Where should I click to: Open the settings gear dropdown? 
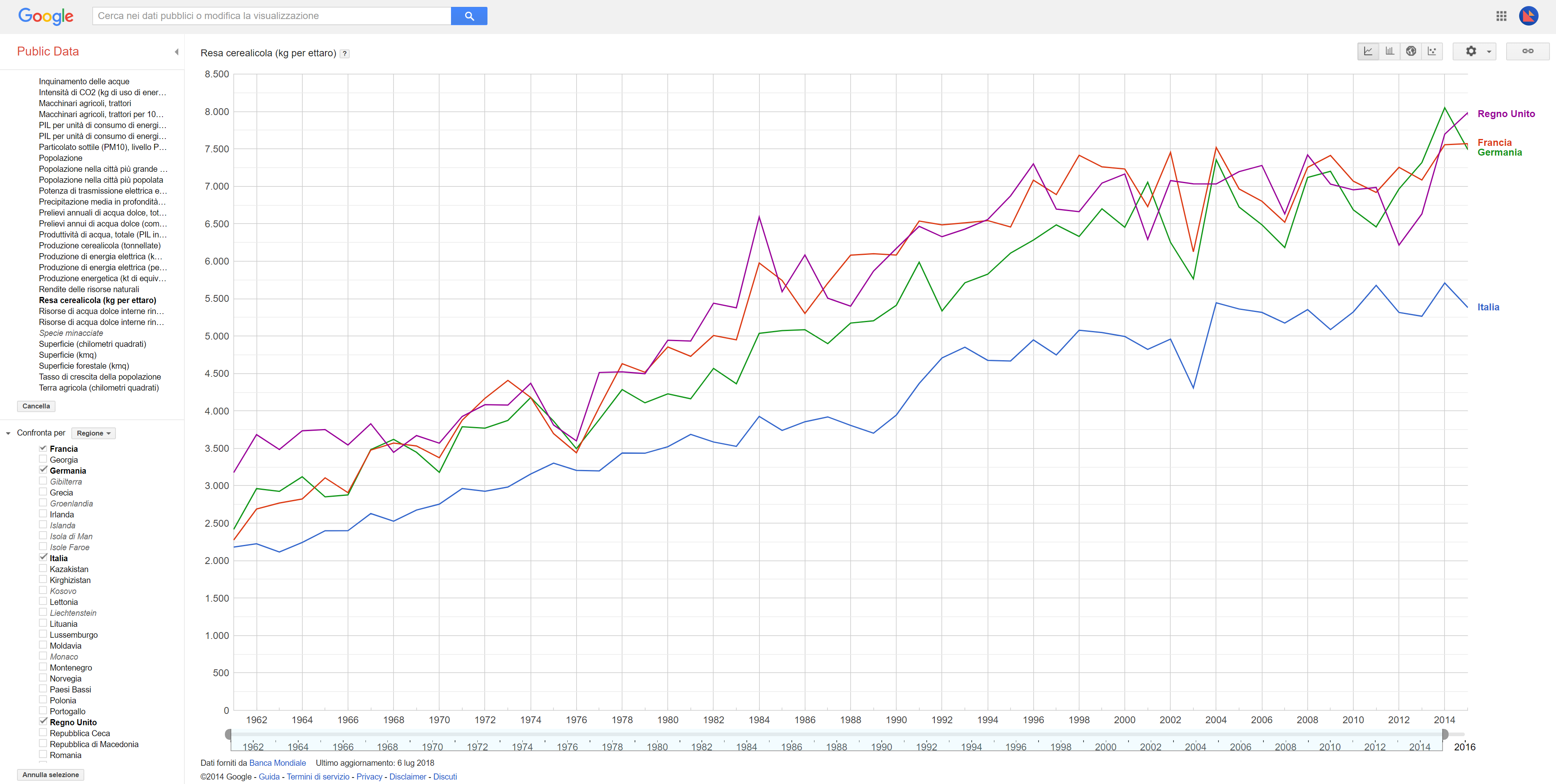click(x=1475, y=51)
